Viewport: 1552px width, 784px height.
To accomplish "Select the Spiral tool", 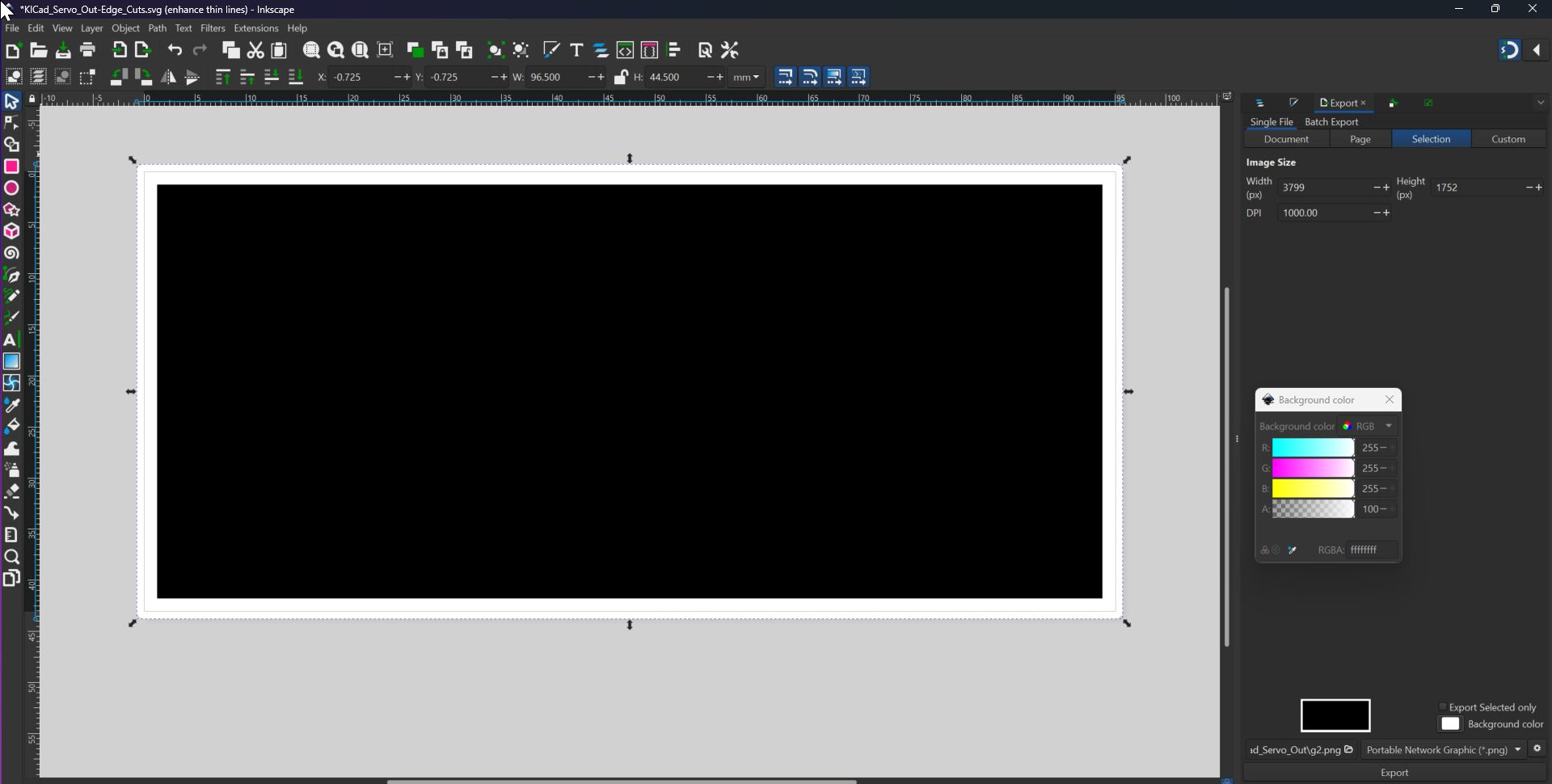I will pos(11,253).
